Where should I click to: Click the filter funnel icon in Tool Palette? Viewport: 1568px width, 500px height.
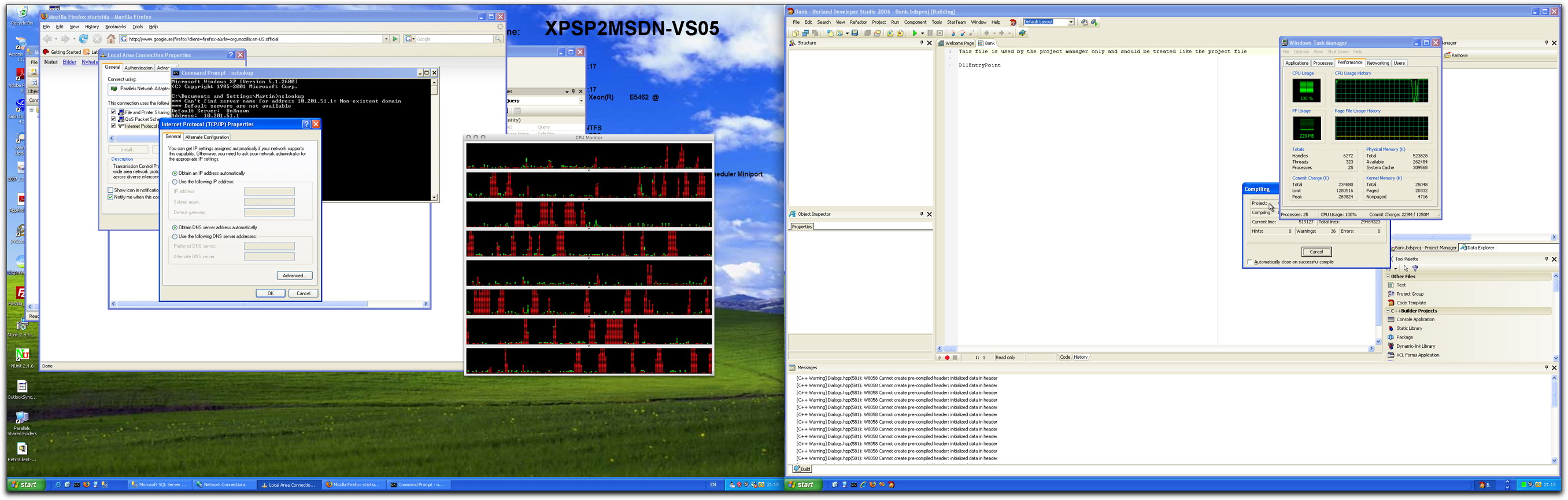pyautogui.click(x=1415, y=268)
